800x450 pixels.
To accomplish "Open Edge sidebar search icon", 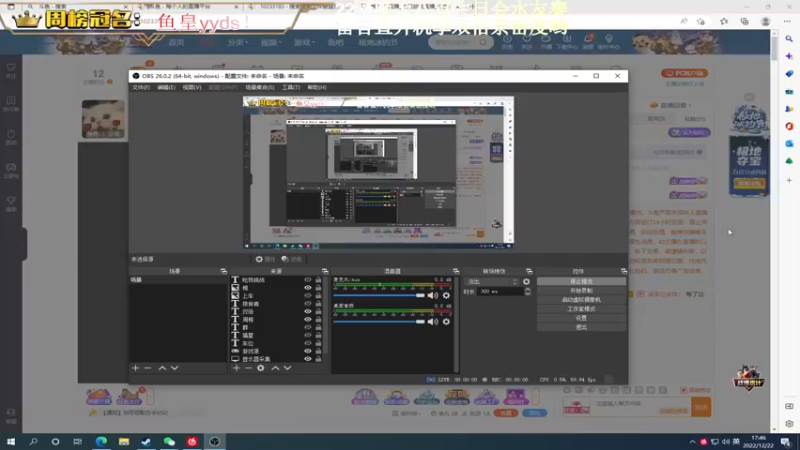I will click(789, 39).
